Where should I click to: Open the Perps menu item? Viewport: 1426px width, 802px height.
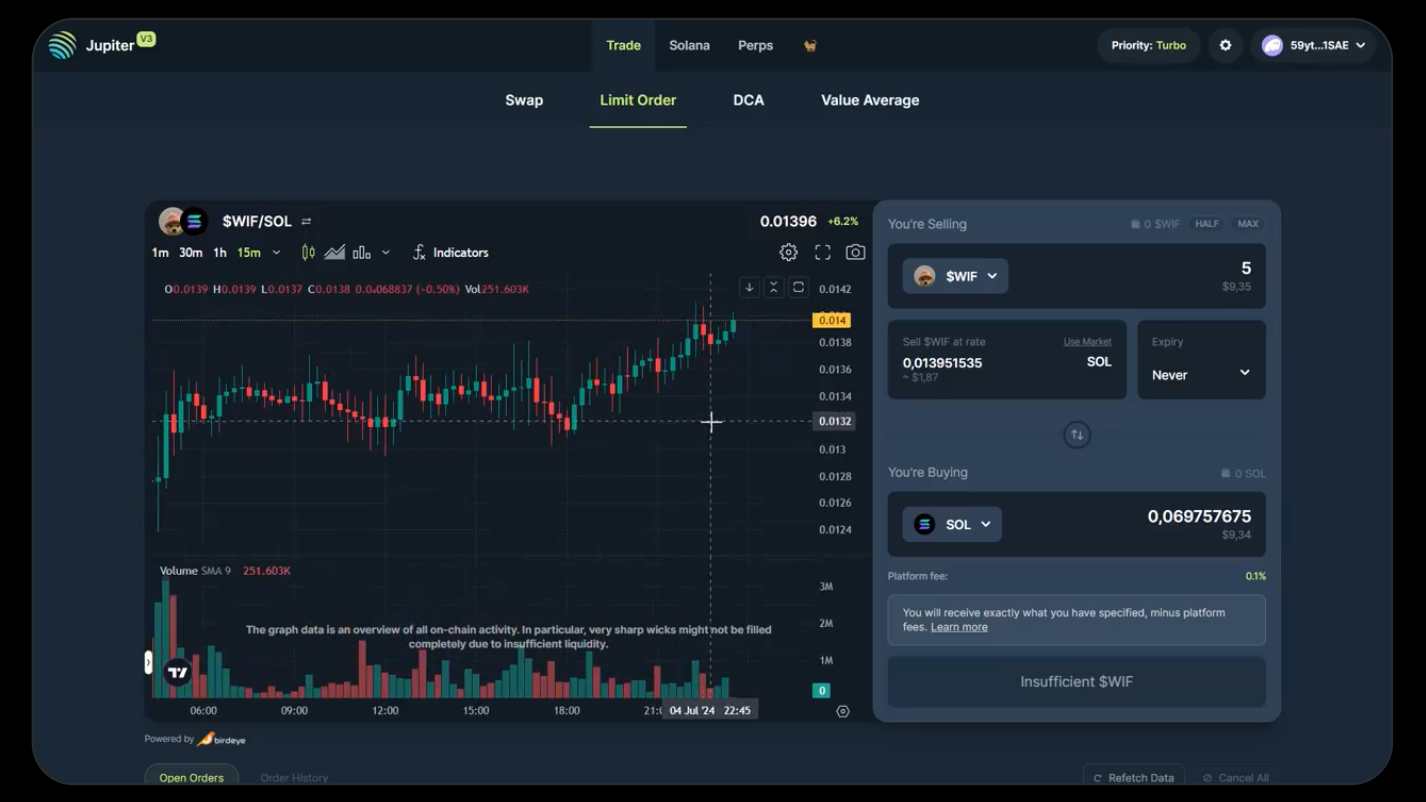tap(755, 45)
